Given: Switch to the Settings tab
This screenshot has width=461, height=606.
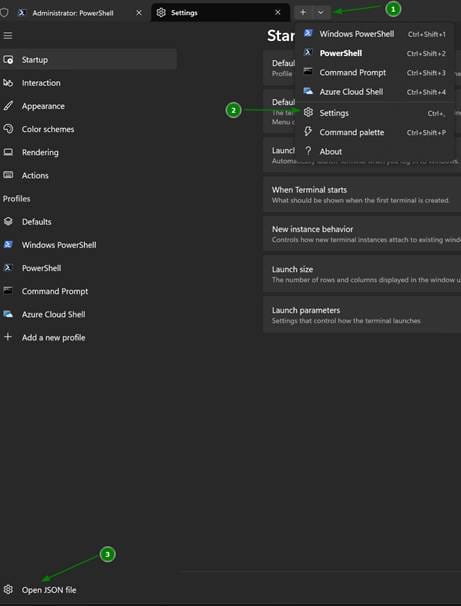Looking at the screenshot, I should (x=220, y=13).
